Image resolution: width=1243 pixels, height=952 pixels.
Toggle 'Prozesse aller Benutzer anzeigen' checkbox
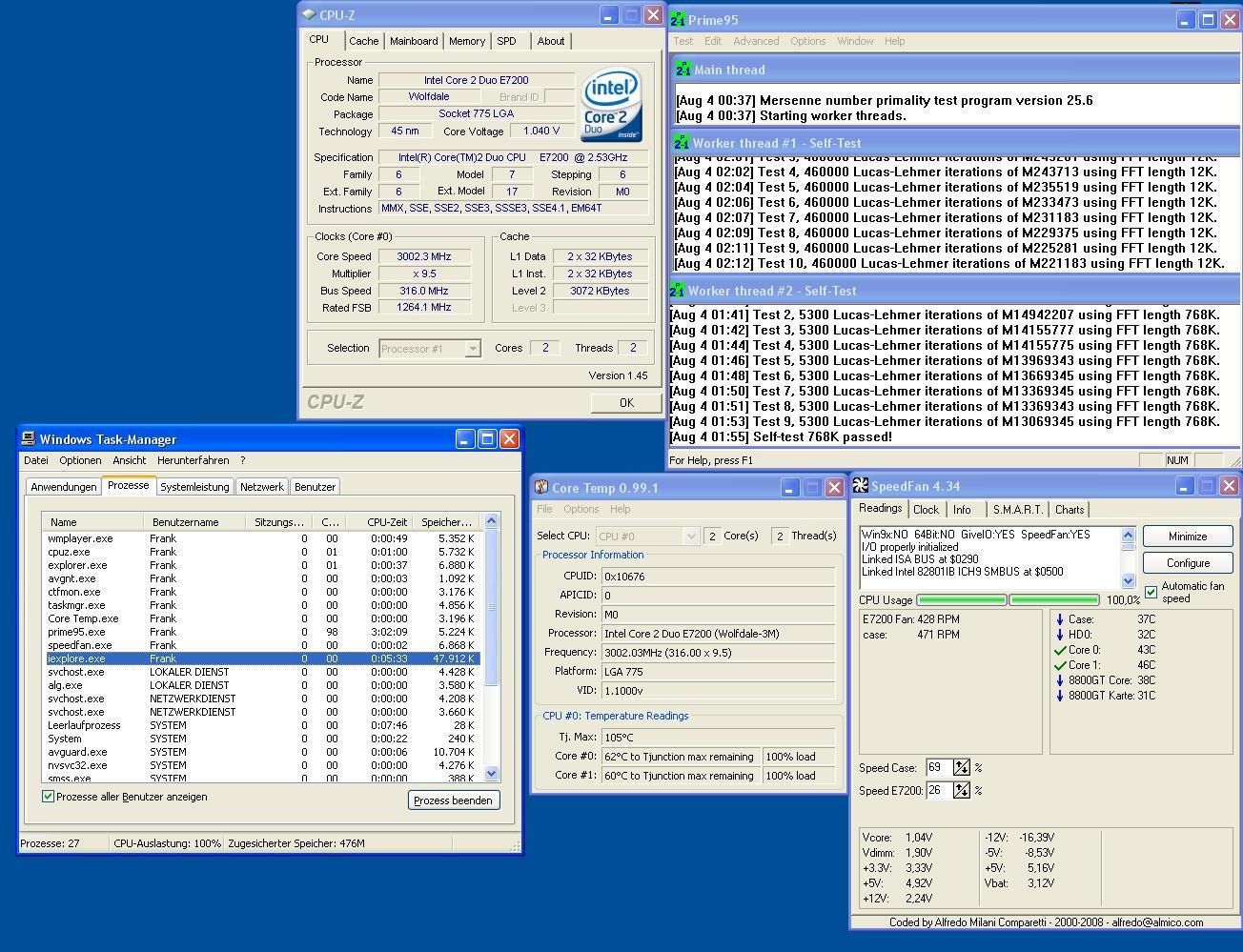click(48, 797)
